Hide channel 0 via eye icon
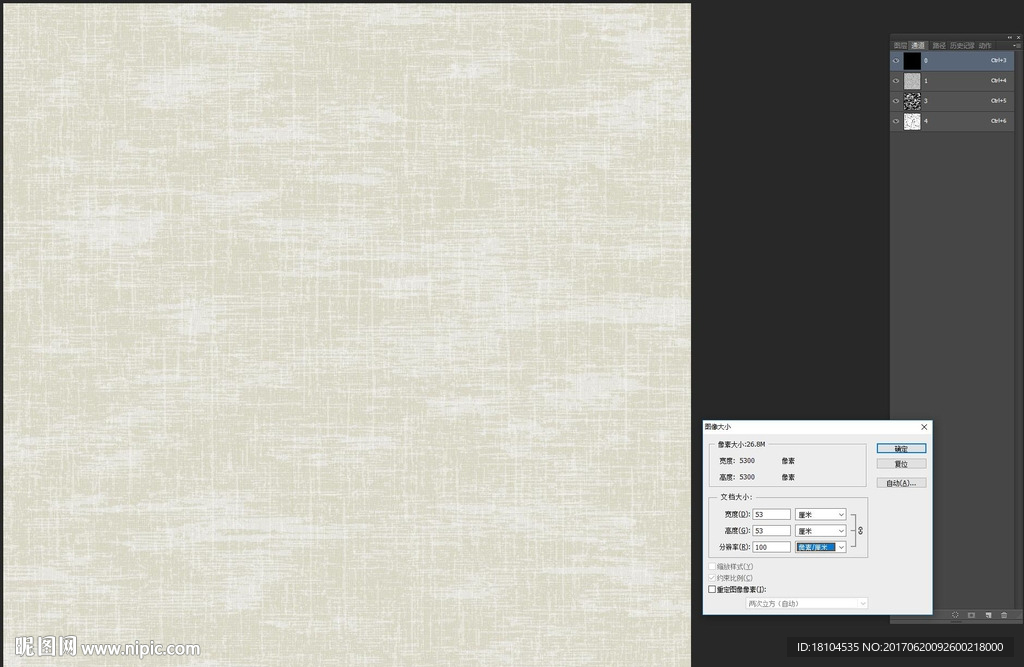The width and height of the screenshot is (1024, 667). (x=896, y=61)
